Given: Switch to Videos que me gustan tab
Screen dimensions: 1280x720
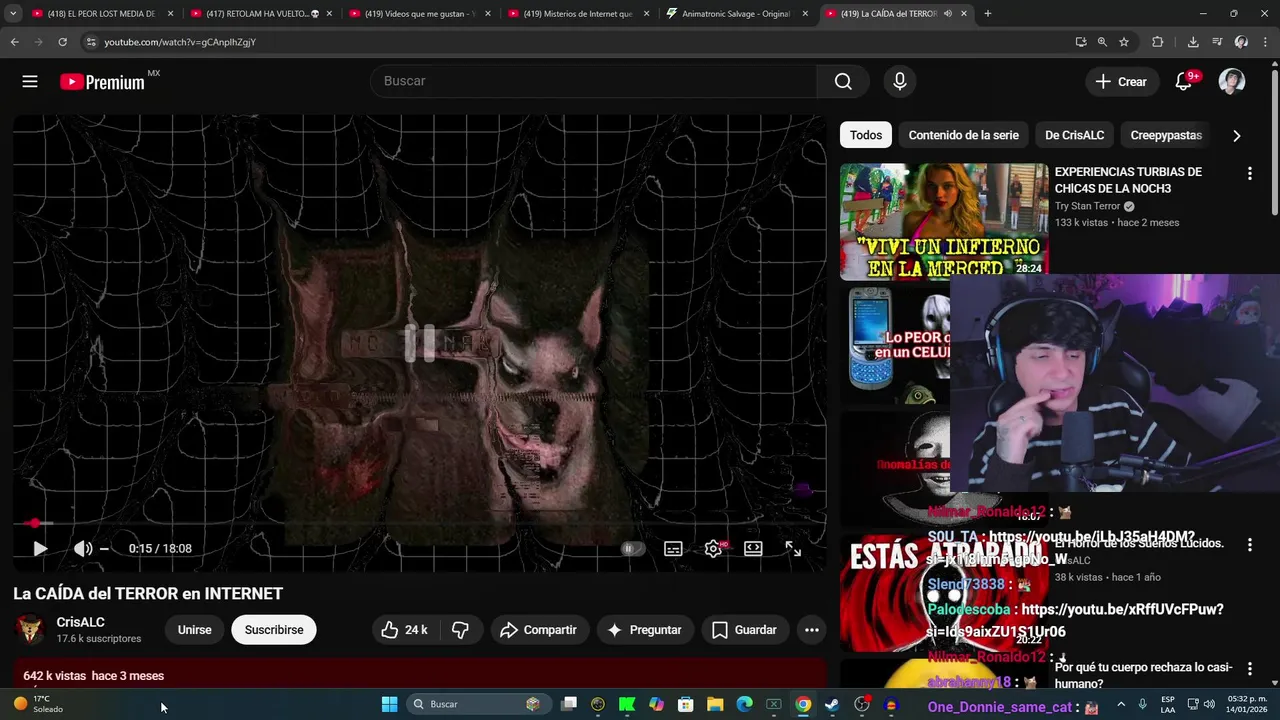Looking at the screenshot, I should pyautogui.click(x=420, y=14).
